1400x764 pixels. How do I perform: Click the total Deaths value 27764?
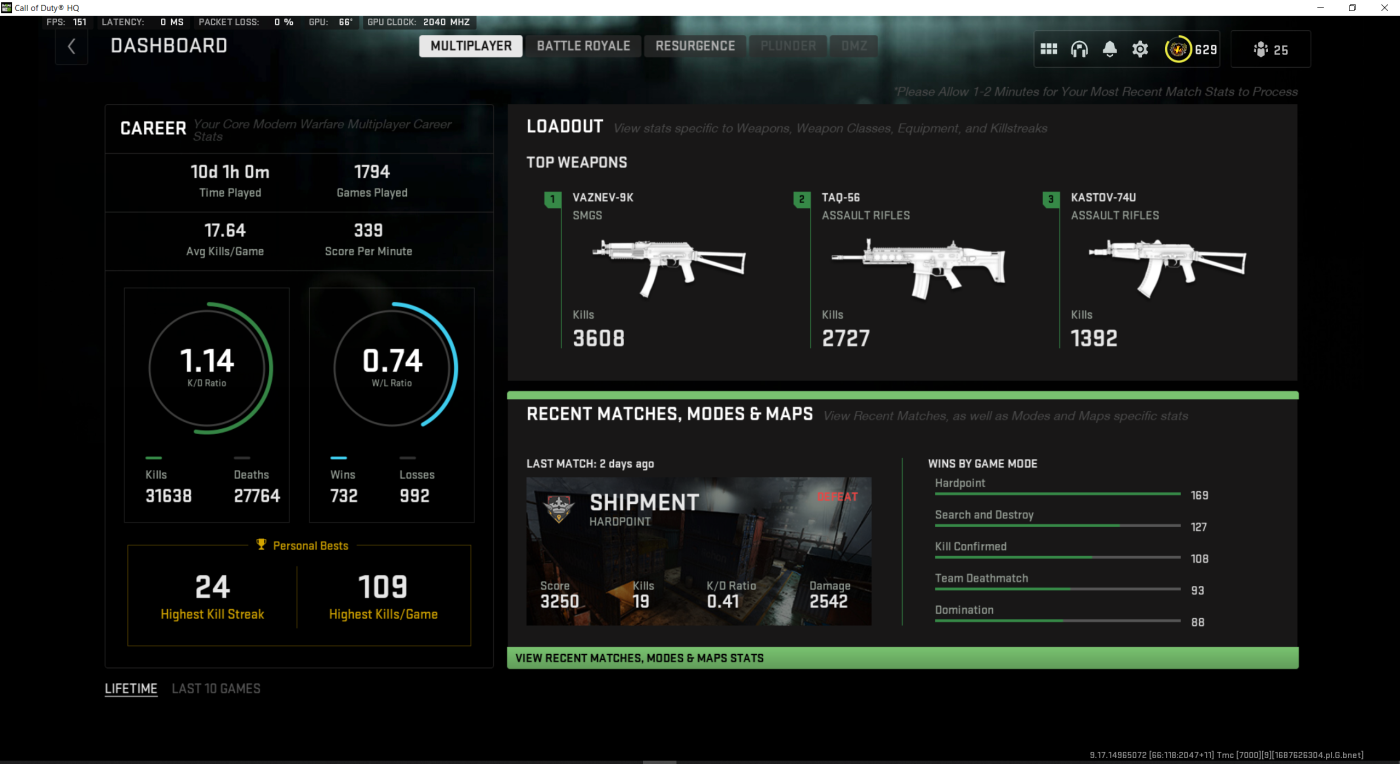point(257,496)
